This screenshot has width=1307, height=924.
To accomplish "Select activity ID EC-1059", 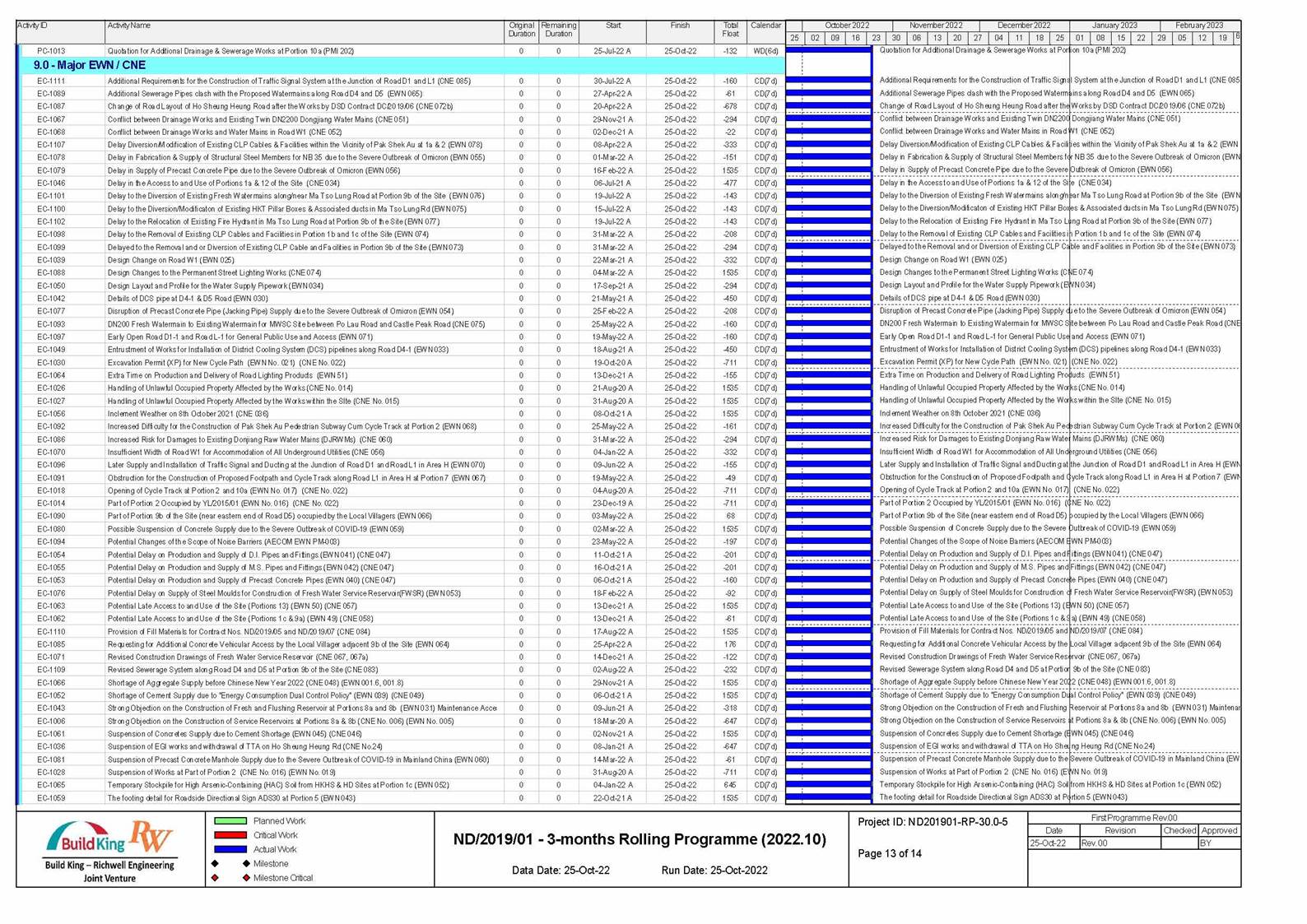I will [x=51, y=798].
